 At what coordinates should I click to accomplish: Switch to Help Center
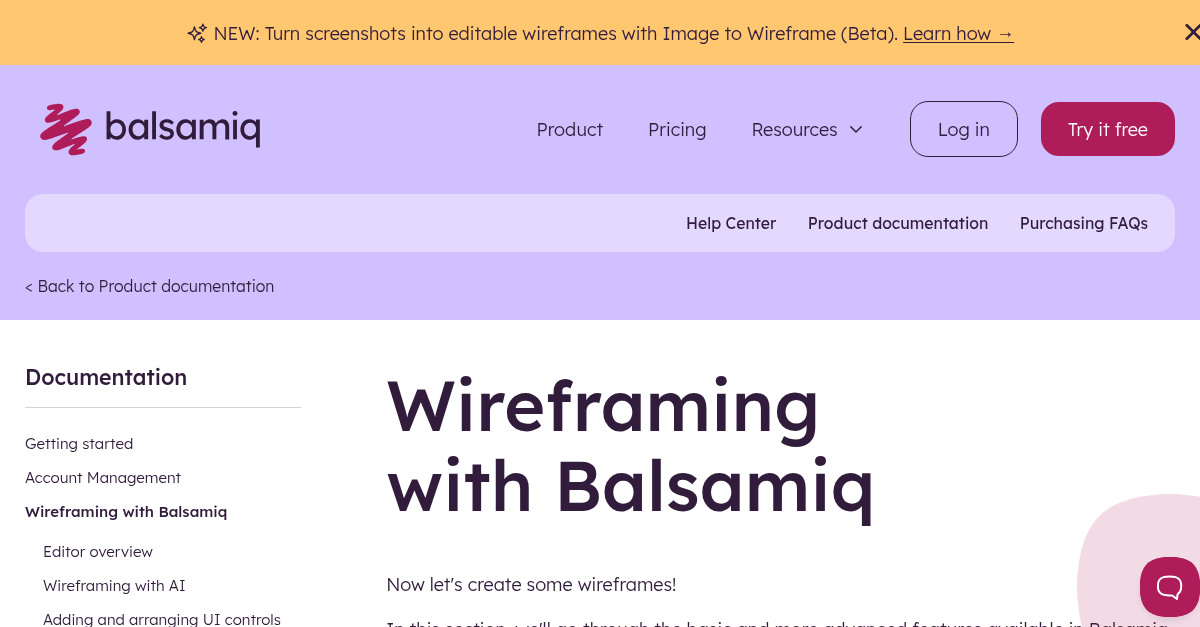coord(731,223)
